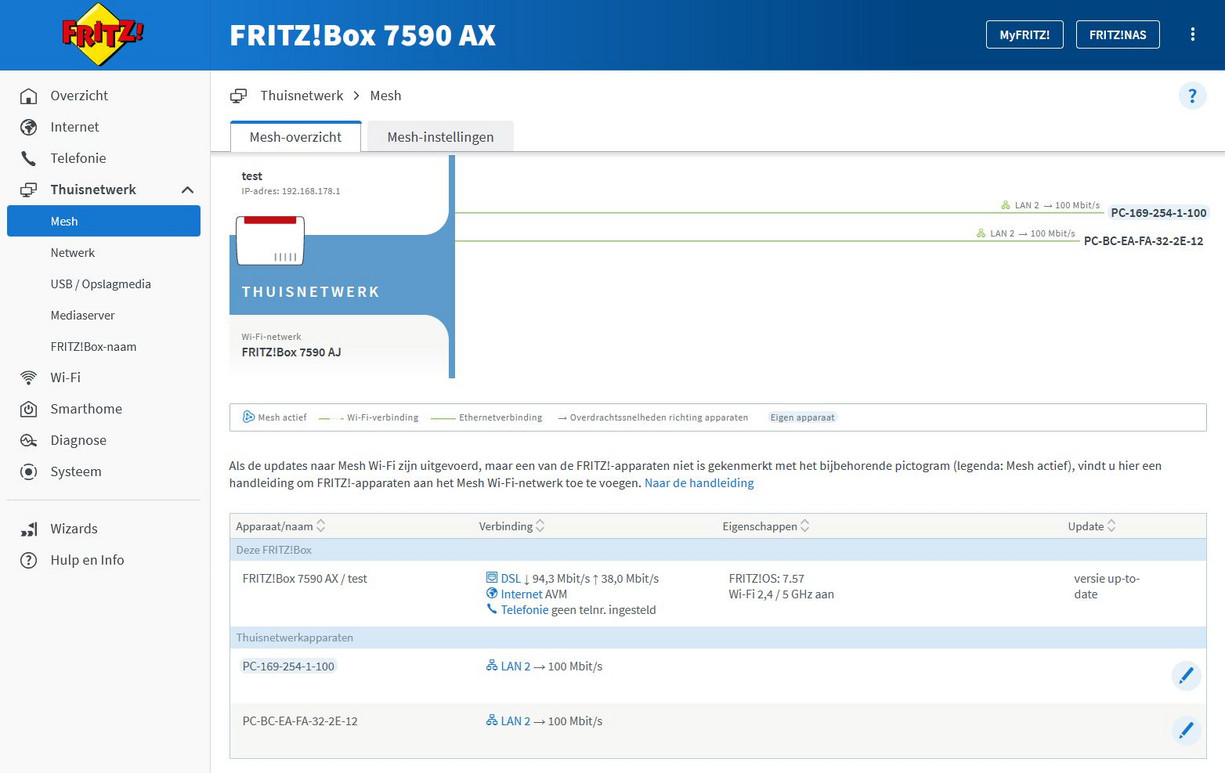Click IP-adres 192.168.178.1 text
Image resolution: width=1225 pixels, height=773 pixels.
tap(291, 191)
